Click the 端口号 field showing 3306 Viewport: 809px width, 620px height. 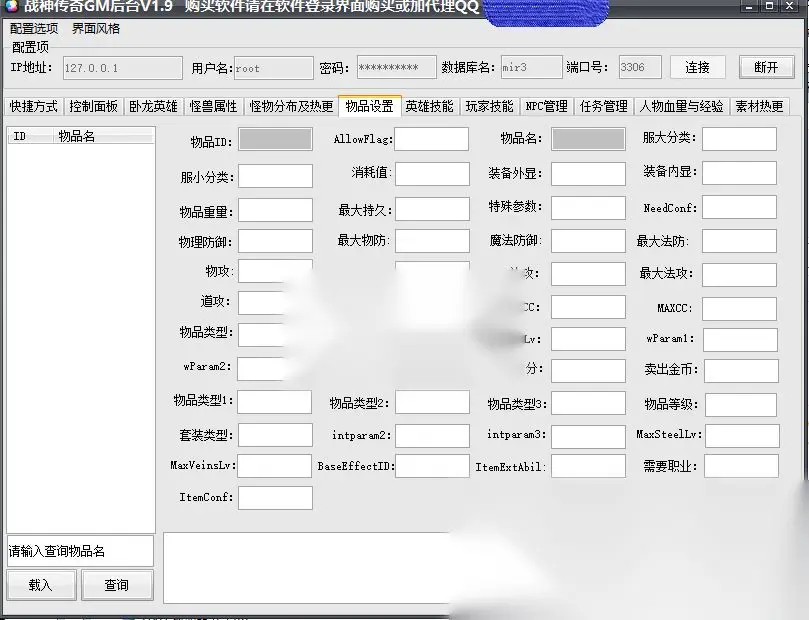(x=640, y=67)
